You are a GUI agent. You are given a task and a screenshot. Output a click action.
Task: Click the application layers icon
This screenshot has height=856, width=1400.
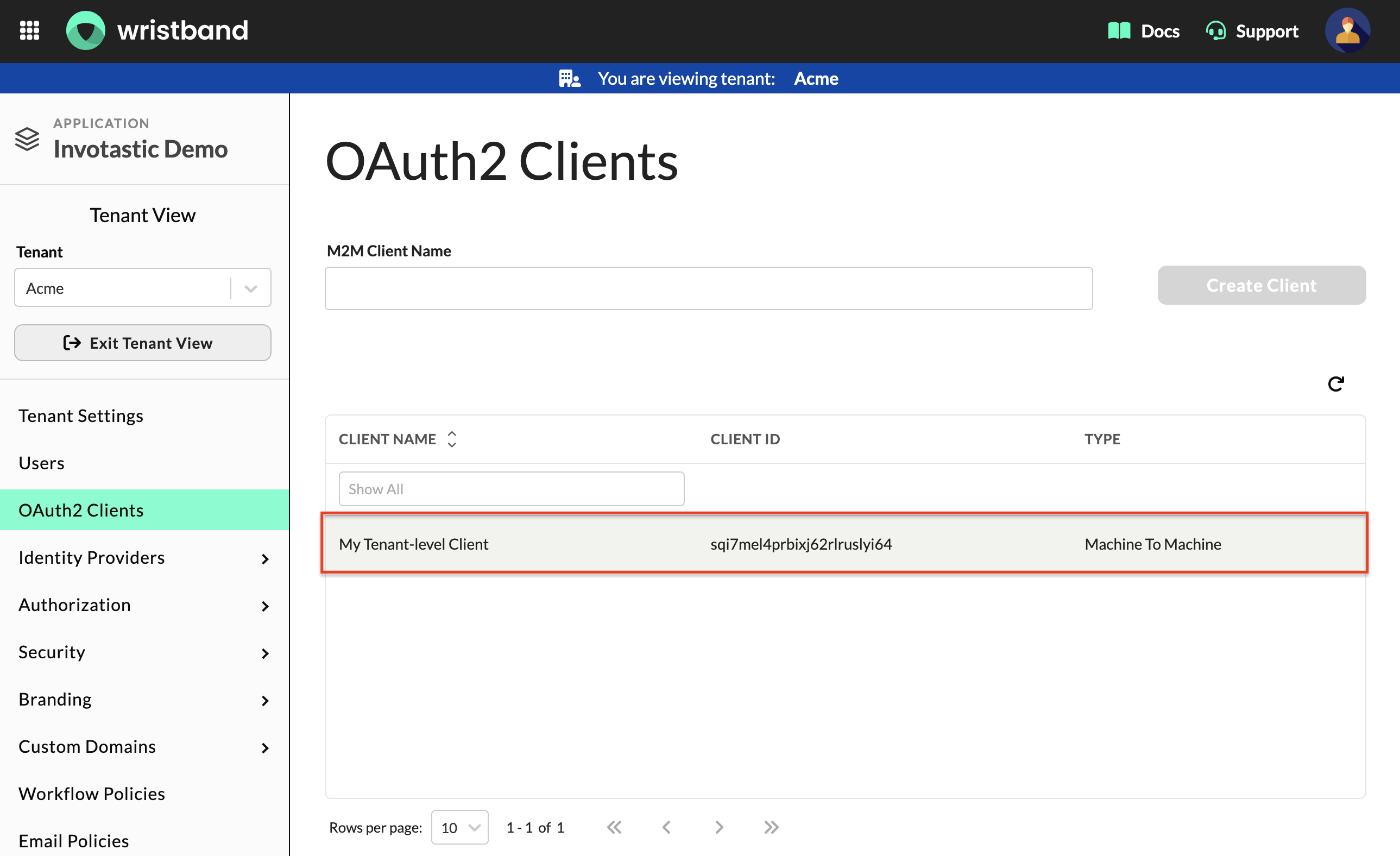pos(27,139)
